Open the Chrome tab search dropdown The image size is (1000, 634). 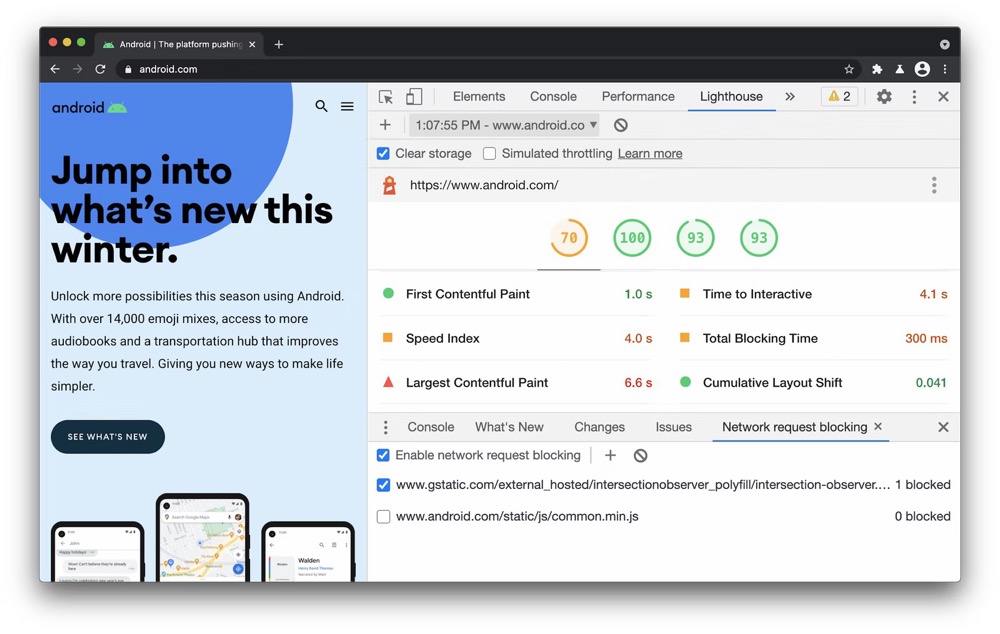(x=945, y=44)
